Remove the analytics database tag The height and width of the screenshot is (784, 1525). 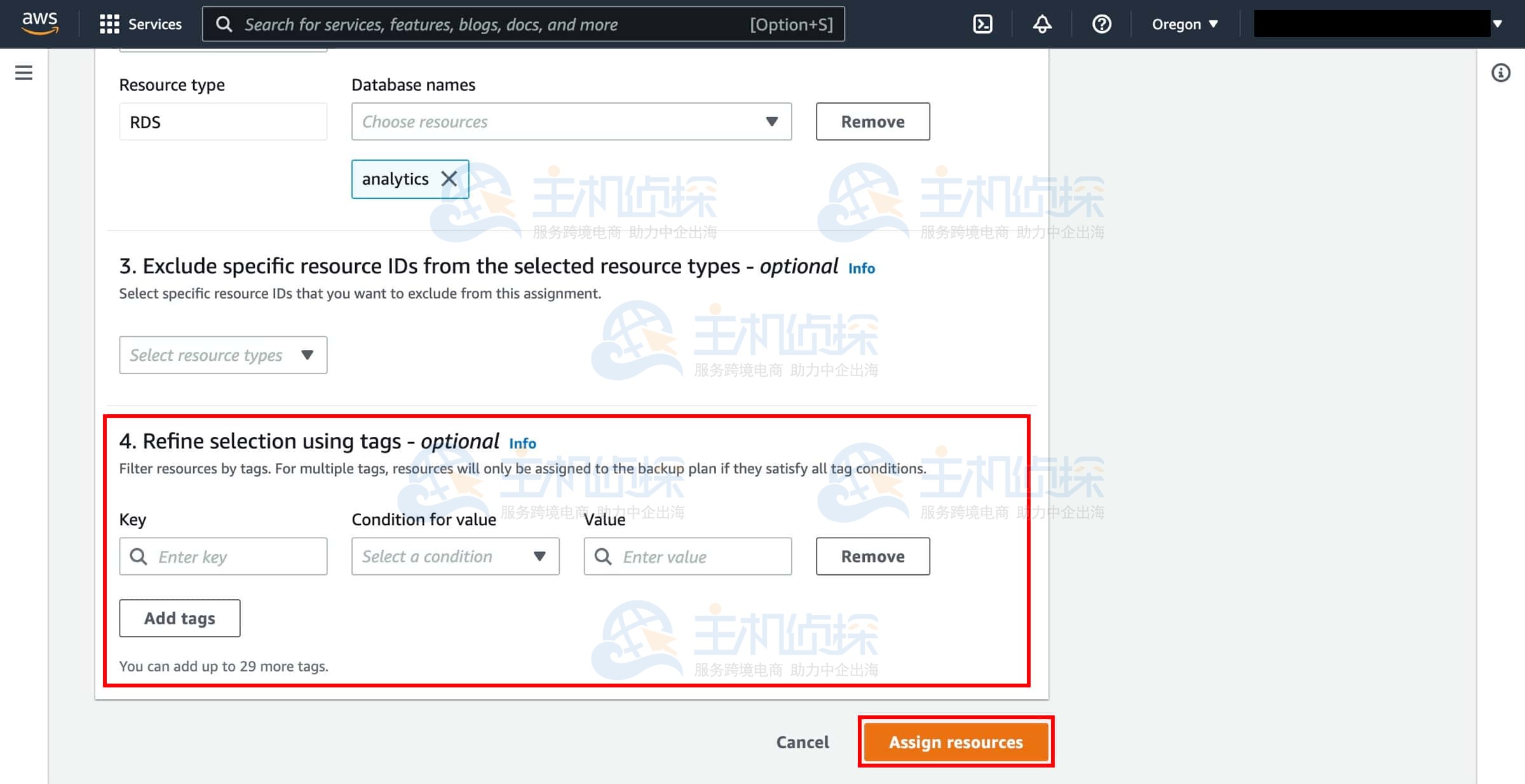449,179
